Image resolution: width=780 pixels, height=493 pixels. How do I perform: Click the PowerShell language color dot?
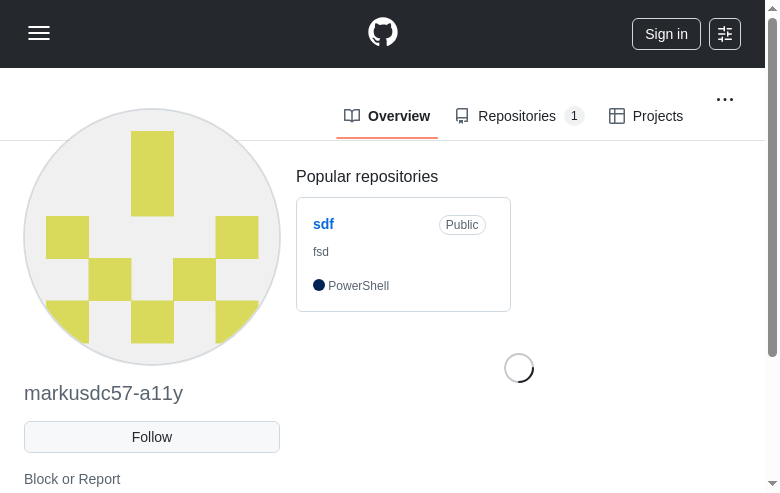pyautogui.click(x=319, y=285)
